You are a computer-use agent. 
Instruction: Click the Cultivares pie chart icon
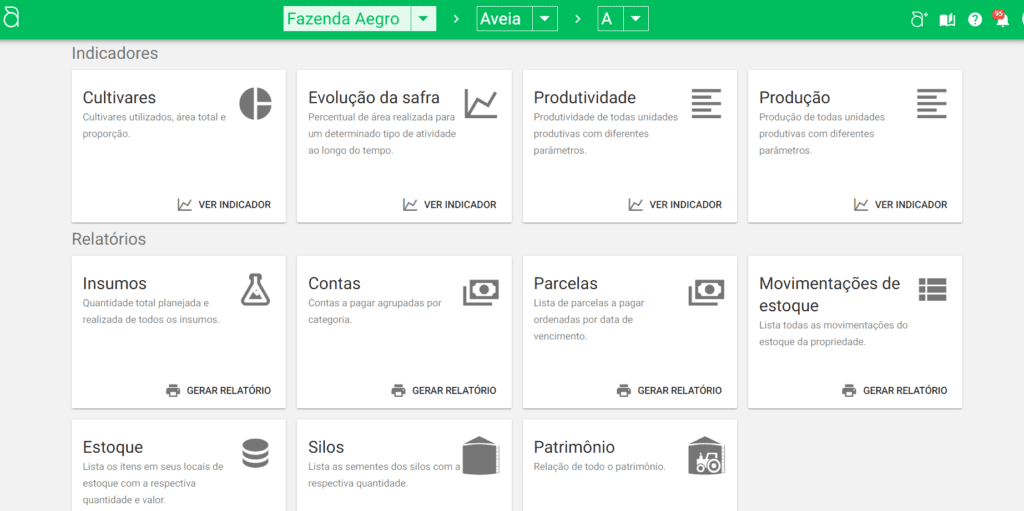(x=255, y=103)
